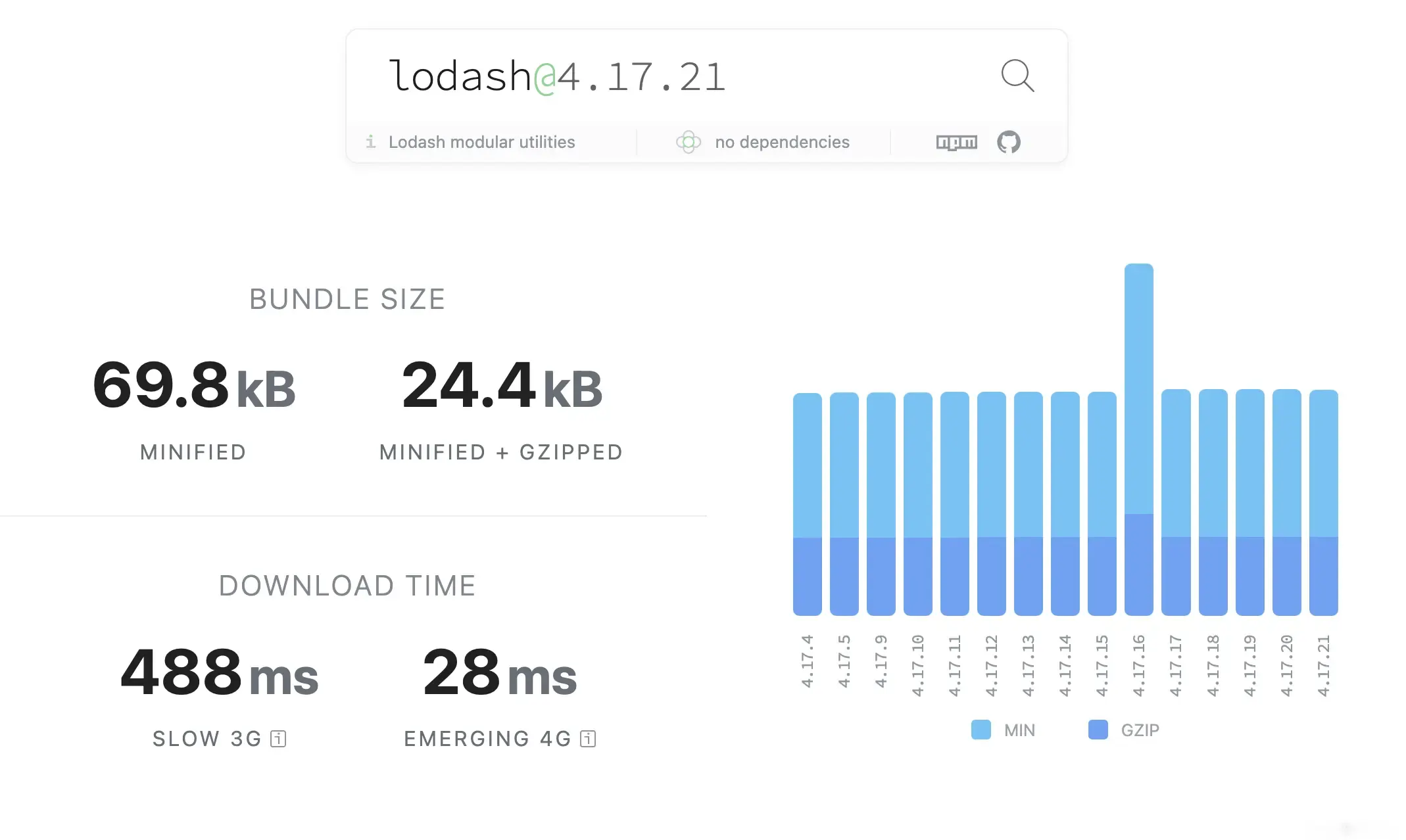
Task: Select the 4.17.18 version bar
Action: [1213, 503]
